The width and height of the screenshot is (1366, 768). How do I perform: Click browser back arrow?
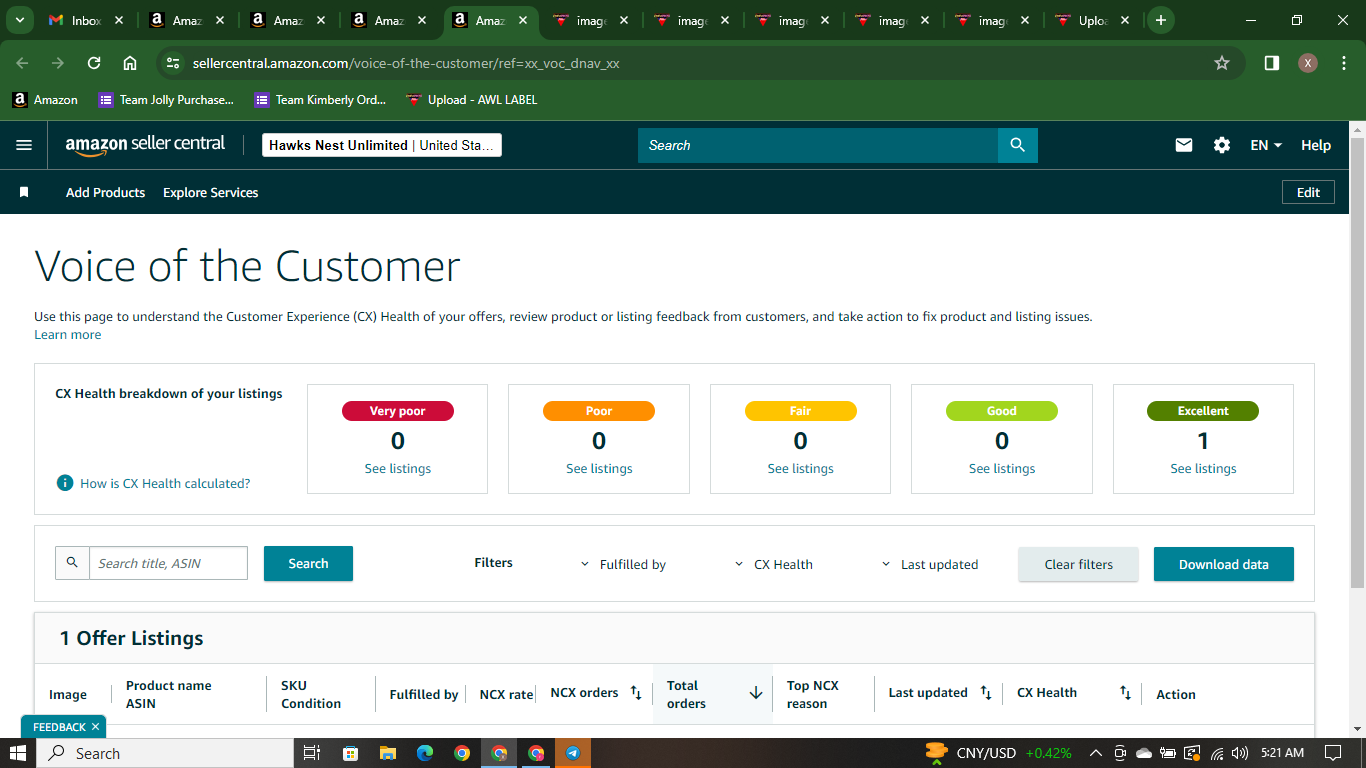[x=23, y=63]
